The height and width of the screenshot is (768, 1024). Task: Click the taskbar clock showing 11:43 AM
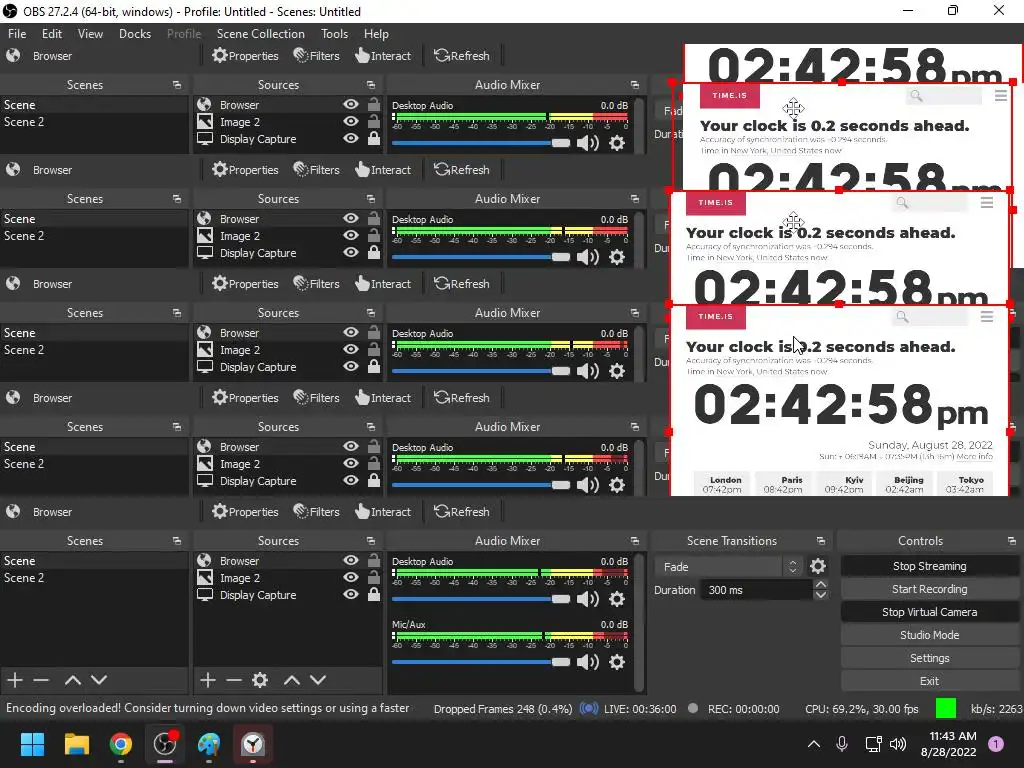(948, 744)
